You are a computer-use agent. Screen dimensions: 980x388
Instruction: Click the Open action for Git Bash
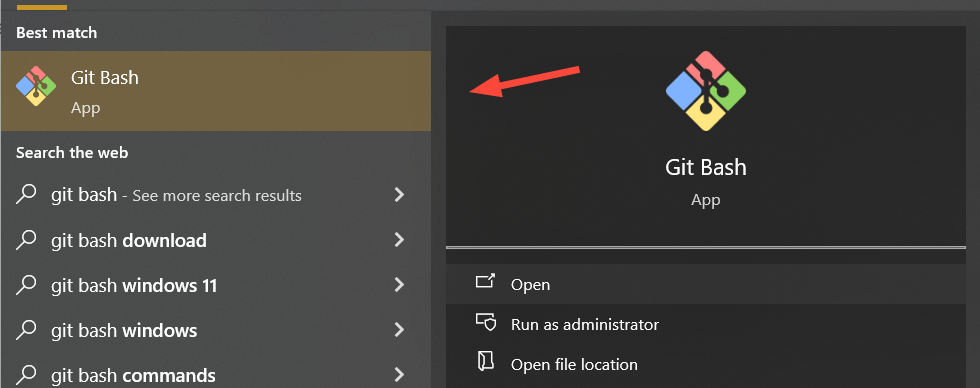click(x=706, y=284)
